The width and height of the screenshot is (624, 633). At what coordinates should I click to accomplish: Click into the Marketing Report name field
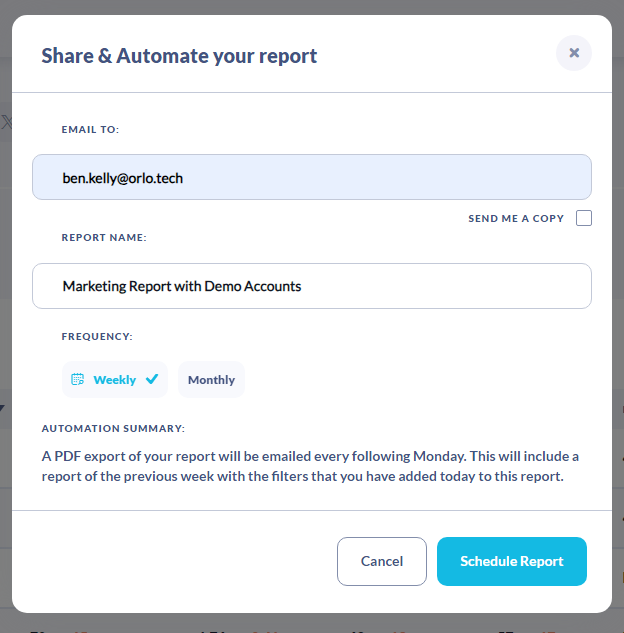pos(312,286)
